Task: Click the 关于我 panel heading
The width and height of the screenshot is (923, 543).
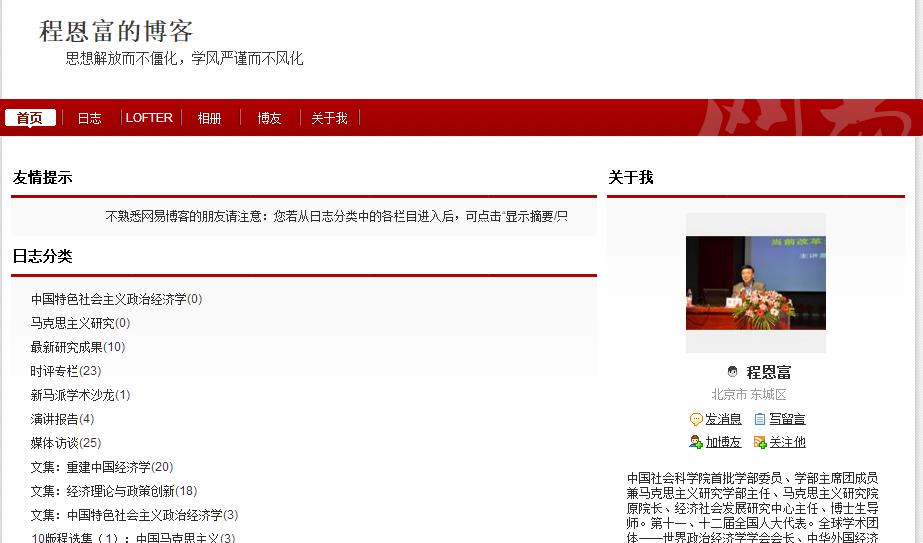Action: (x=630, y=177)
